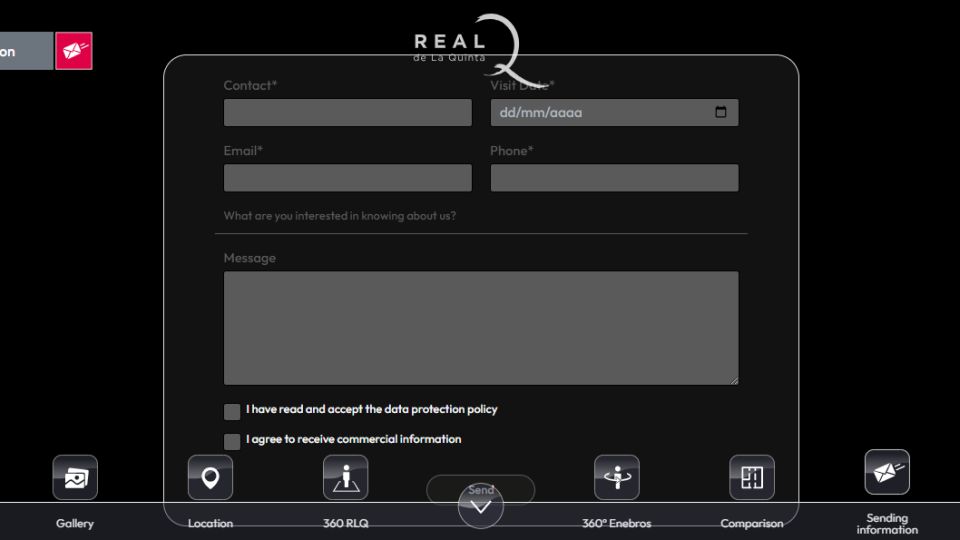Image resolution: width=960 pixels, height=540 pixels.
Task: Collapse the bottom menu with chevron button
Action: pos(480,507)
